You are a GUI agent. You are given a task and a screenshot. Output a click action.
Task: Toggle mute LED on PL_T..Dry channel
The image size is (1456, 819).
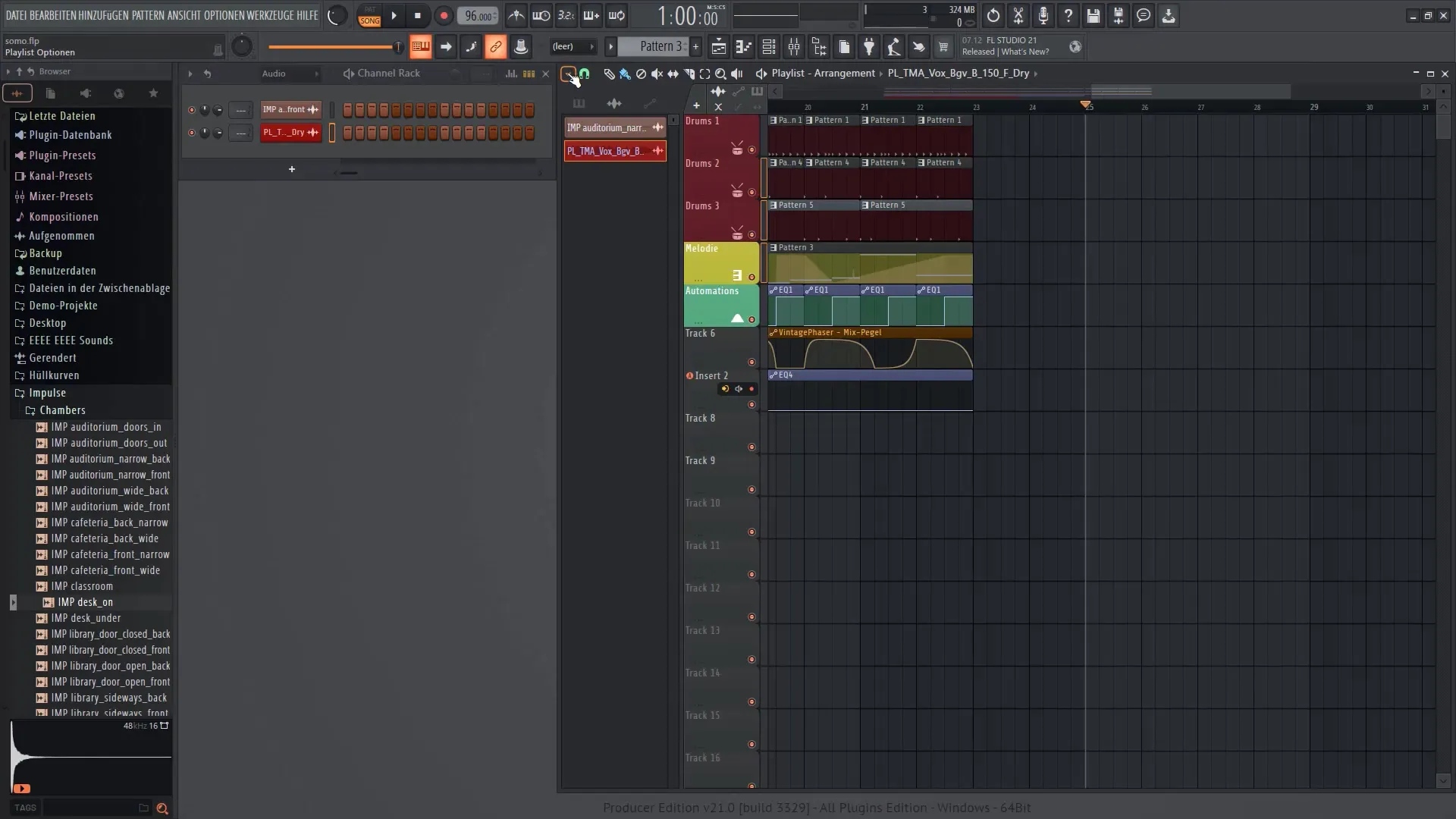[191, 133]
